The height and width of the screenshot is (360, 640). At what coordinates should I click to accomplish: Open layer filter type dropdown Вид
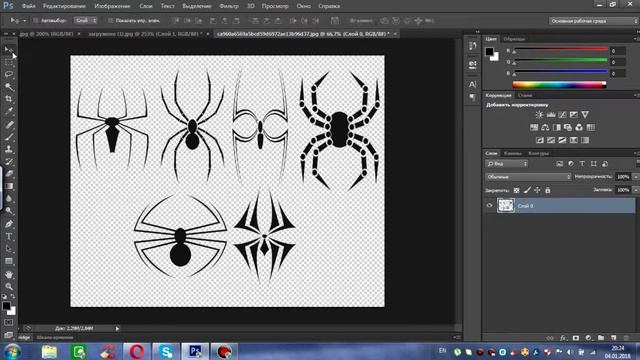coord(507,164)
